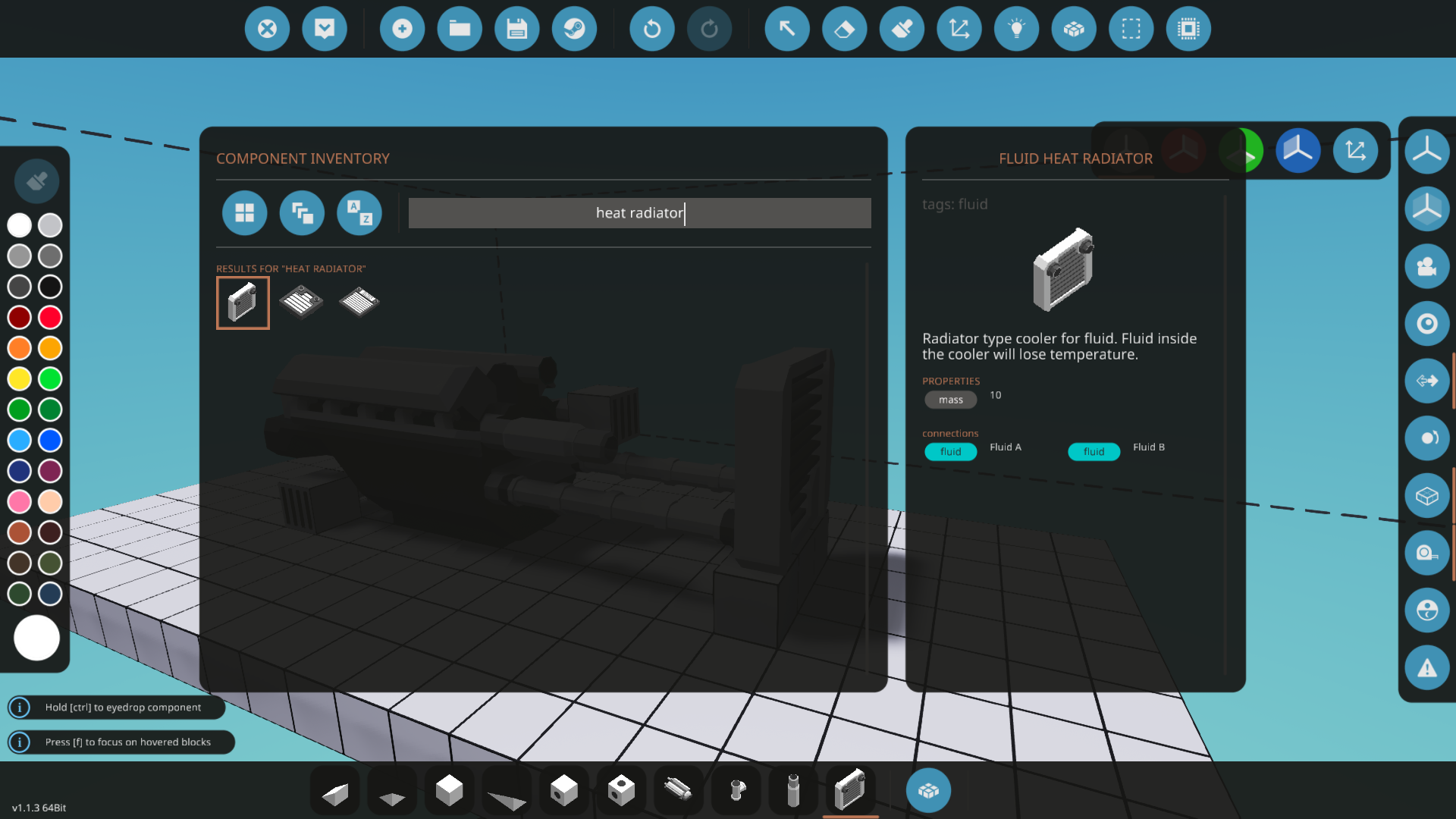The width and height of the screenshot is (1456, 819).
Task: Toggle the paint mode brush at palette top
Action: pos(36,180)
